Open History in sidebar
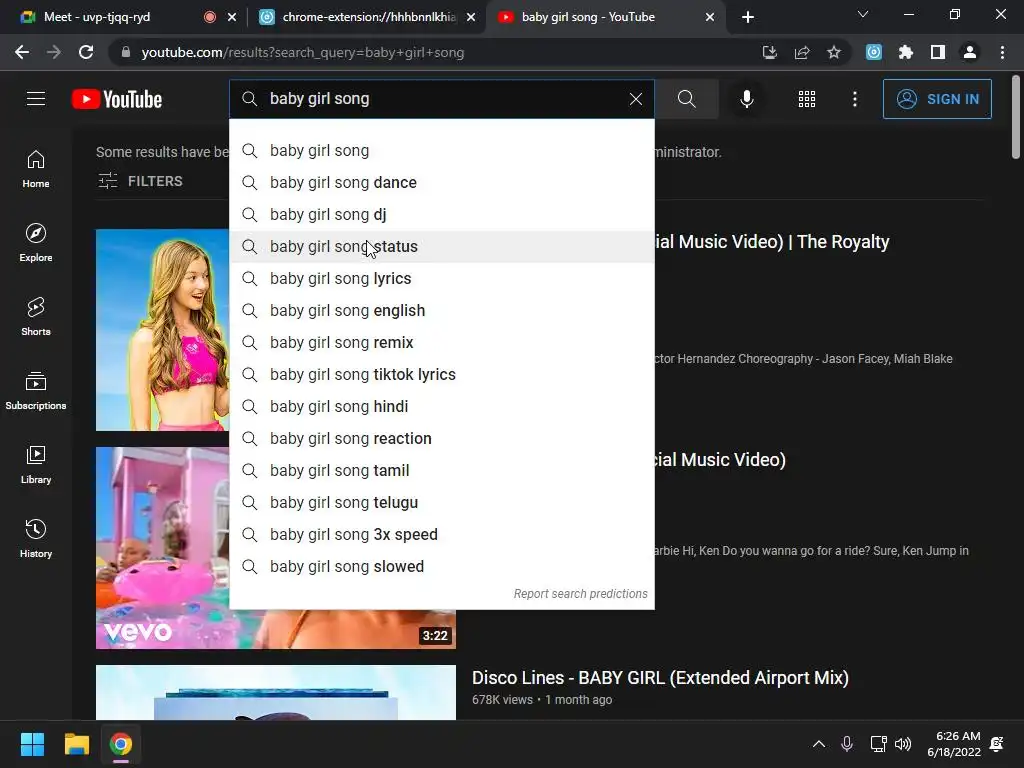Viewport: 1024px width, 768px height. (36, 539)
